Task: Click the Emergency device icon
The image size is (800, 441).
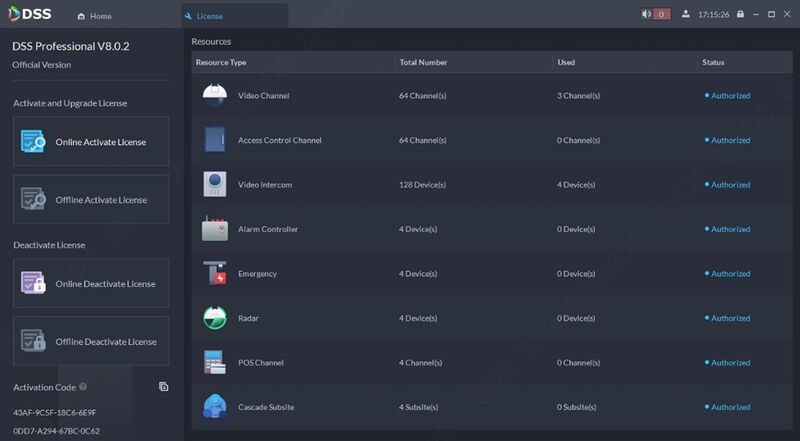Action: click(215, 273)
